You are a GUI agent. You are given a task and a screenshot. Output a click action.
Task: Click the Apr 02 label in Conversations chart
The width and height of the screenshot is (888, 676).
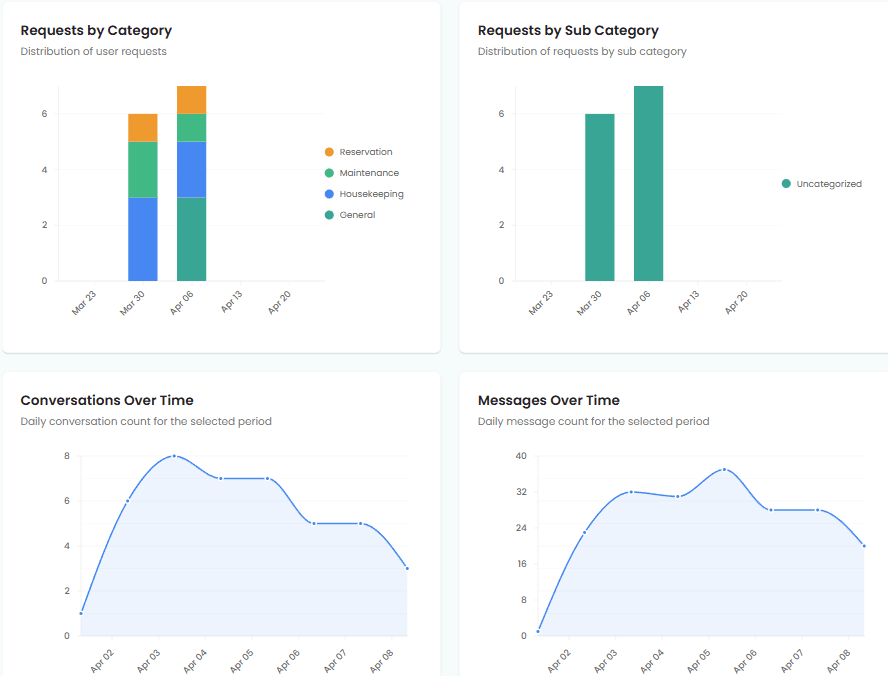[102, 661]
